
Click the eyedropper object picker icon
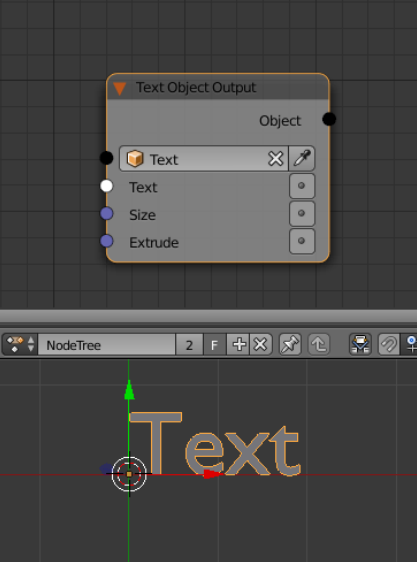[302, 158]
